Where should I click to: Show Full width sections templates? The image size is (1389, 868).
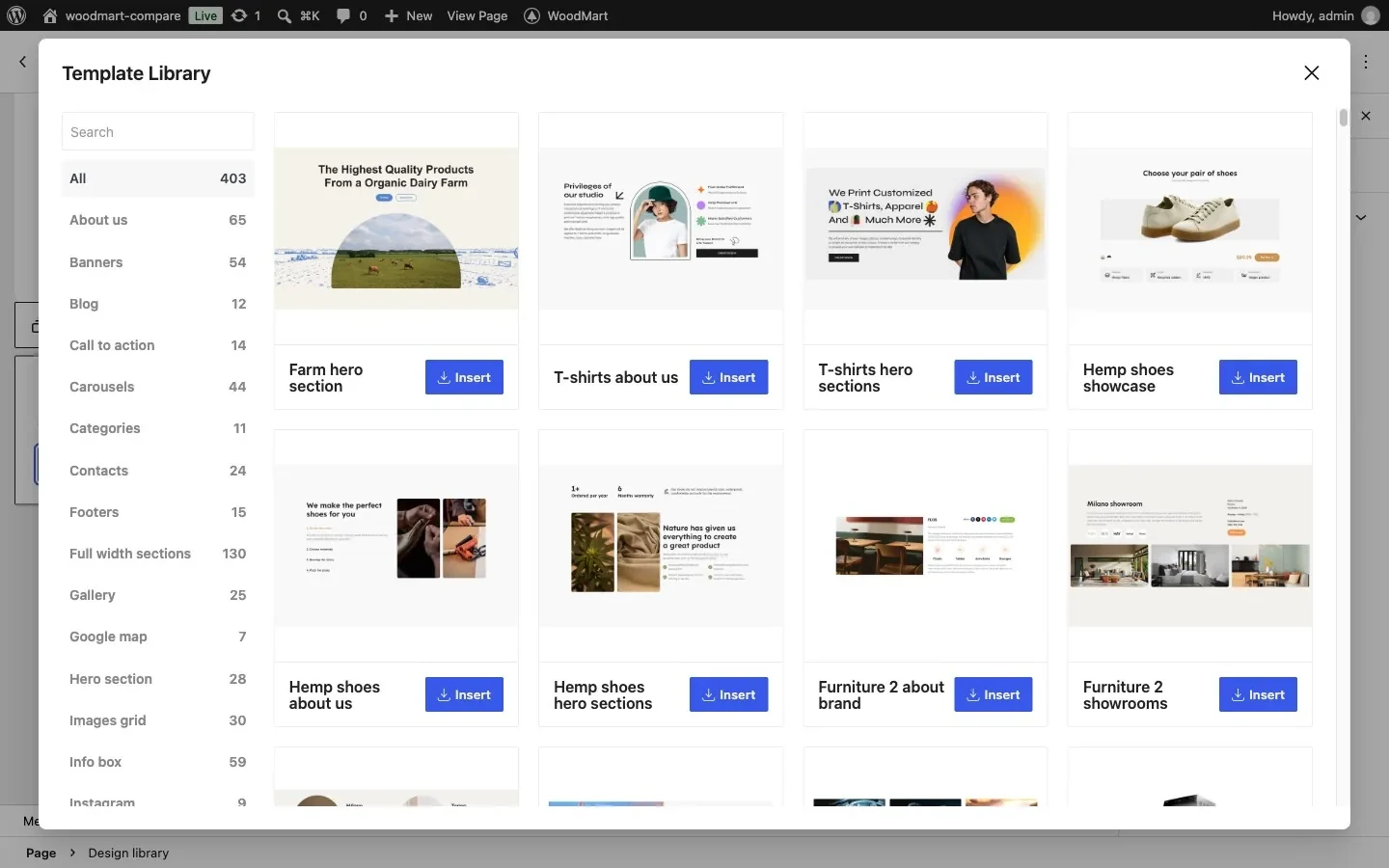pyautogui.click(x=157, y=554)
